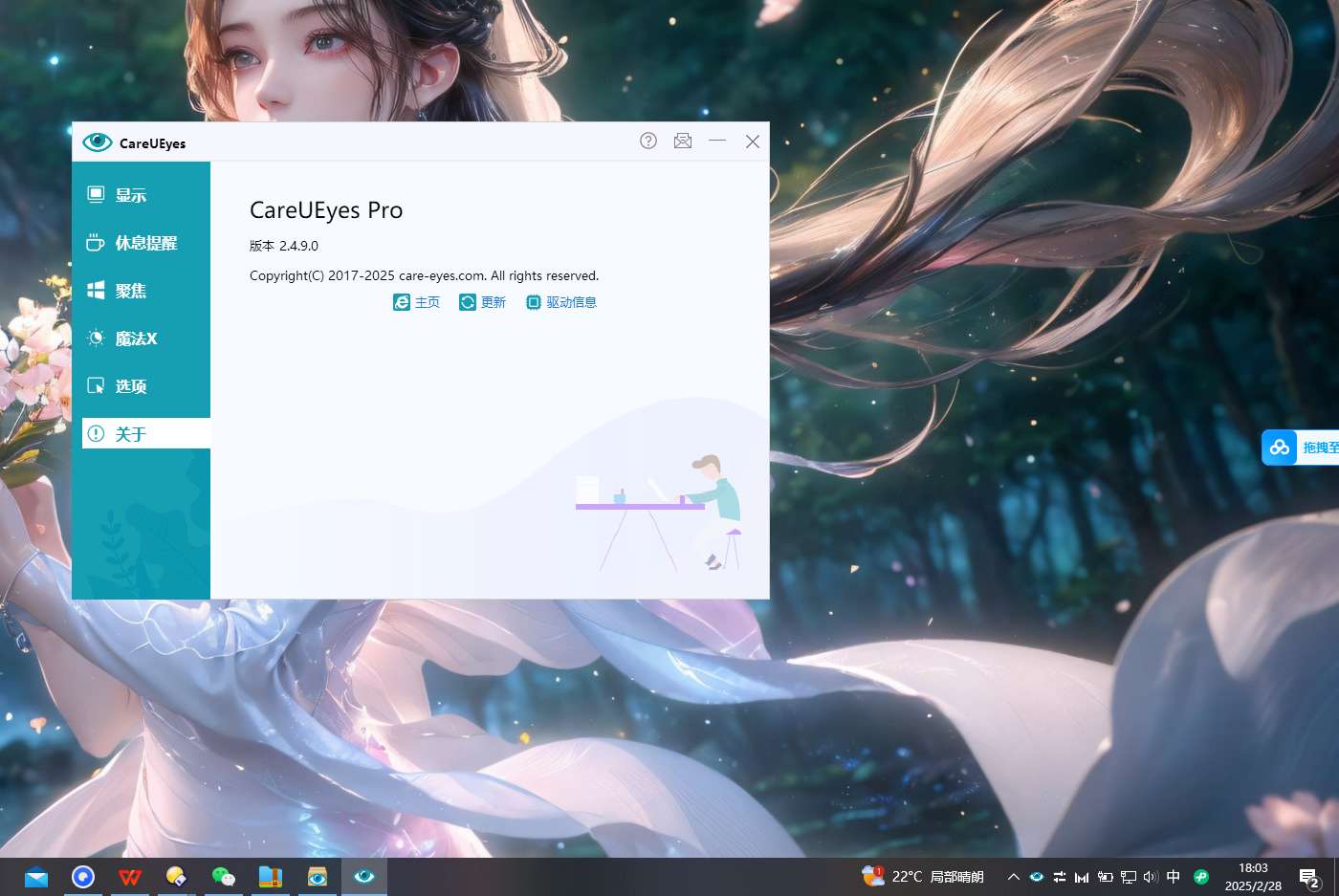Open the clock showing 18:03
The image size is (1339, 896).
(x=1253, y=877)
